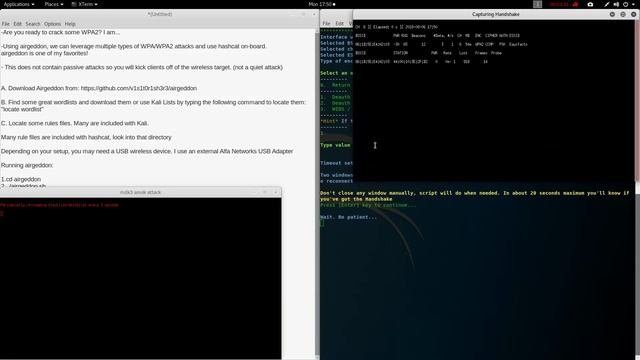Maximize the mdk3 amok attack window
This screenshot has width=640, height=360.
point(264,192)
